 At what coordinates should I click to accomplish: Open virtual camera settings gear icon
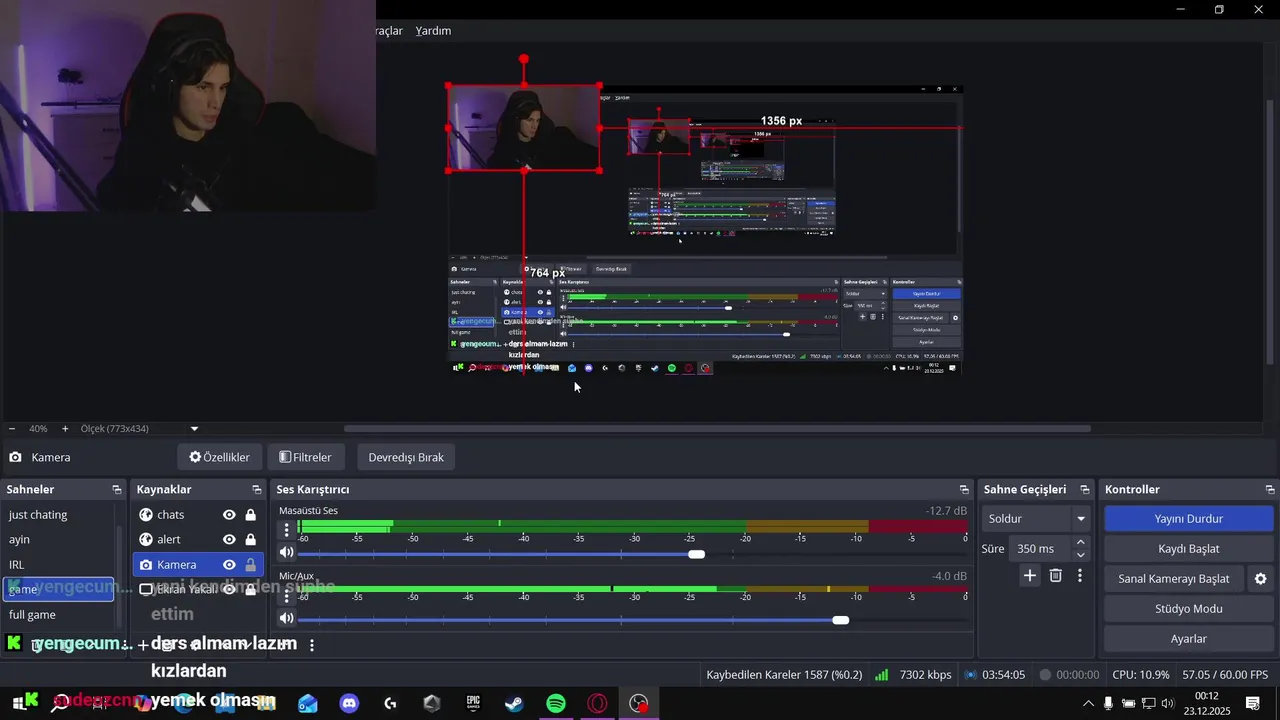(x=1261, y=579)
